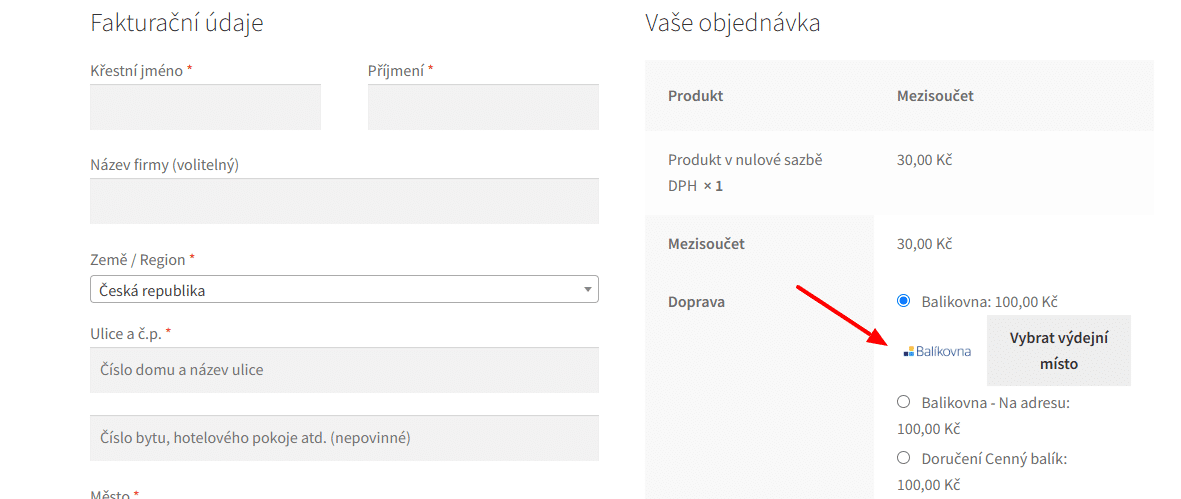Click the dropdown arrow beside Česká republika
This screenshot has width=1181, height=499.
(587, 290)
